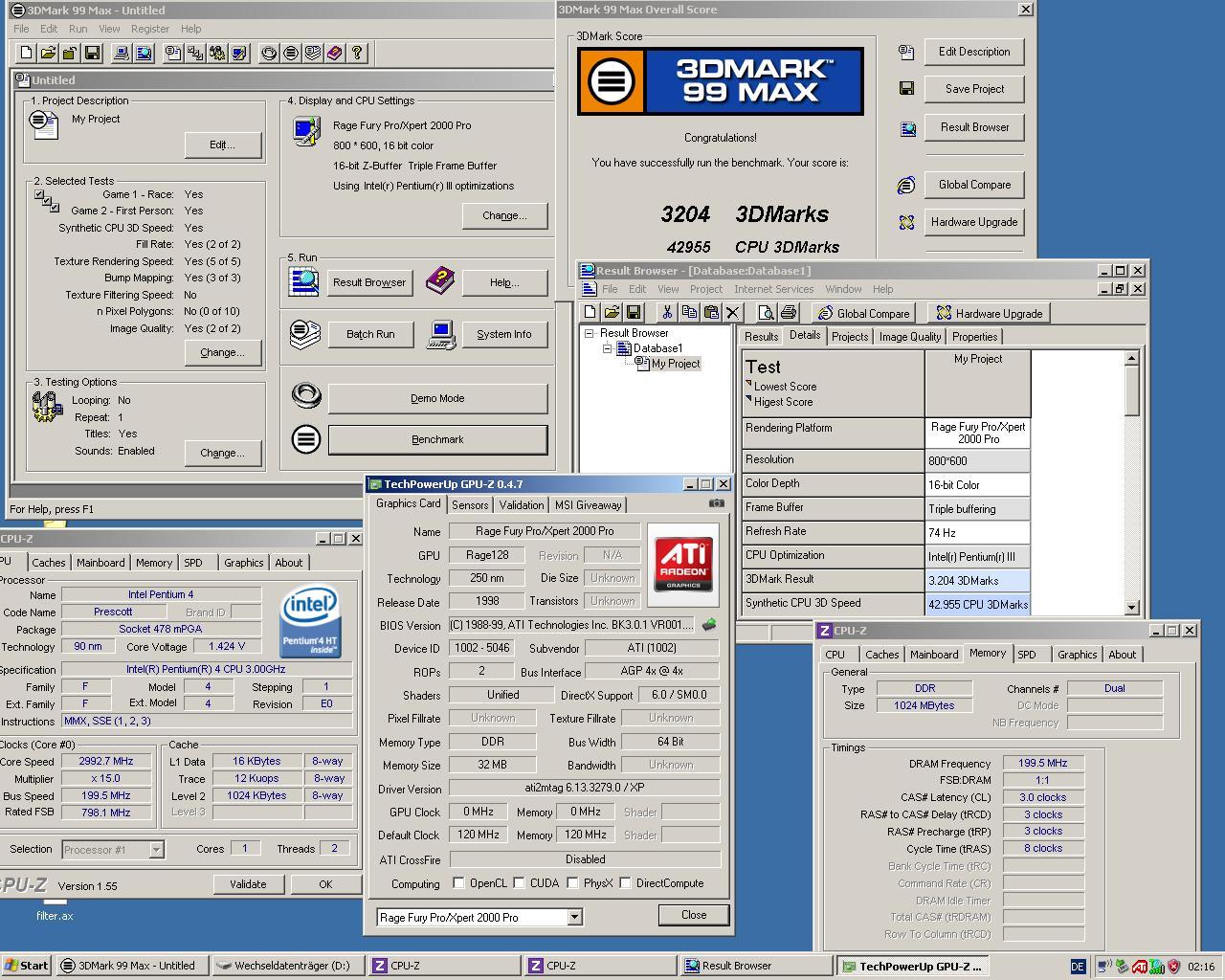Image resolution: width=1225 pixels, height=980 pixels.
Task: Click Close project icon in 3DMark toolbar
Action: [70, 54]
